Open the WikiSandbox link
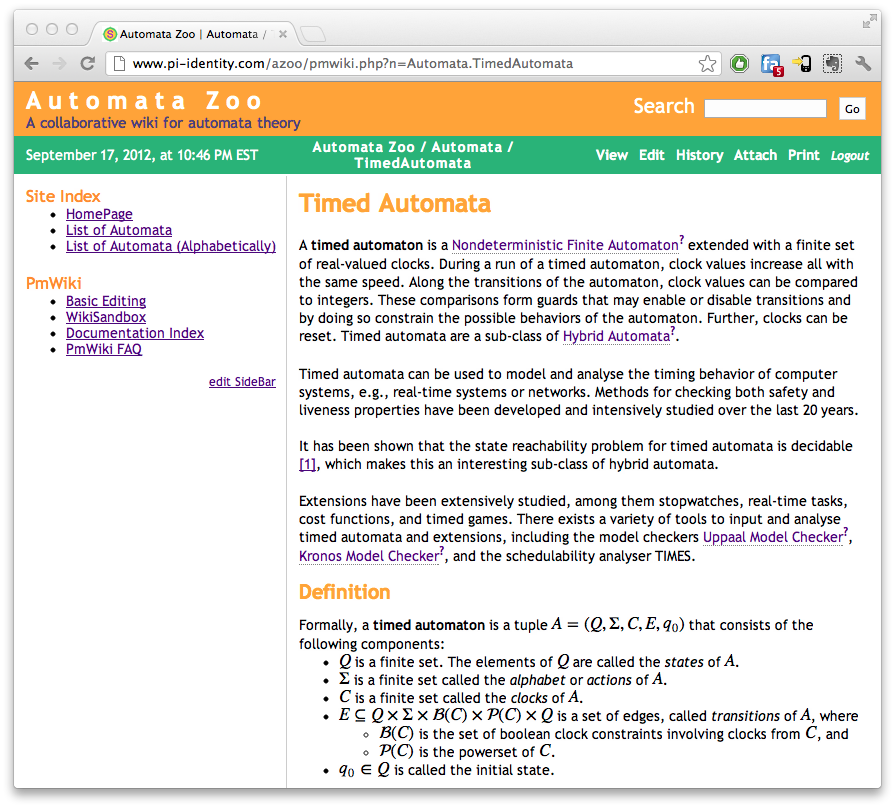Screen dimensions: 895x808 106,317
